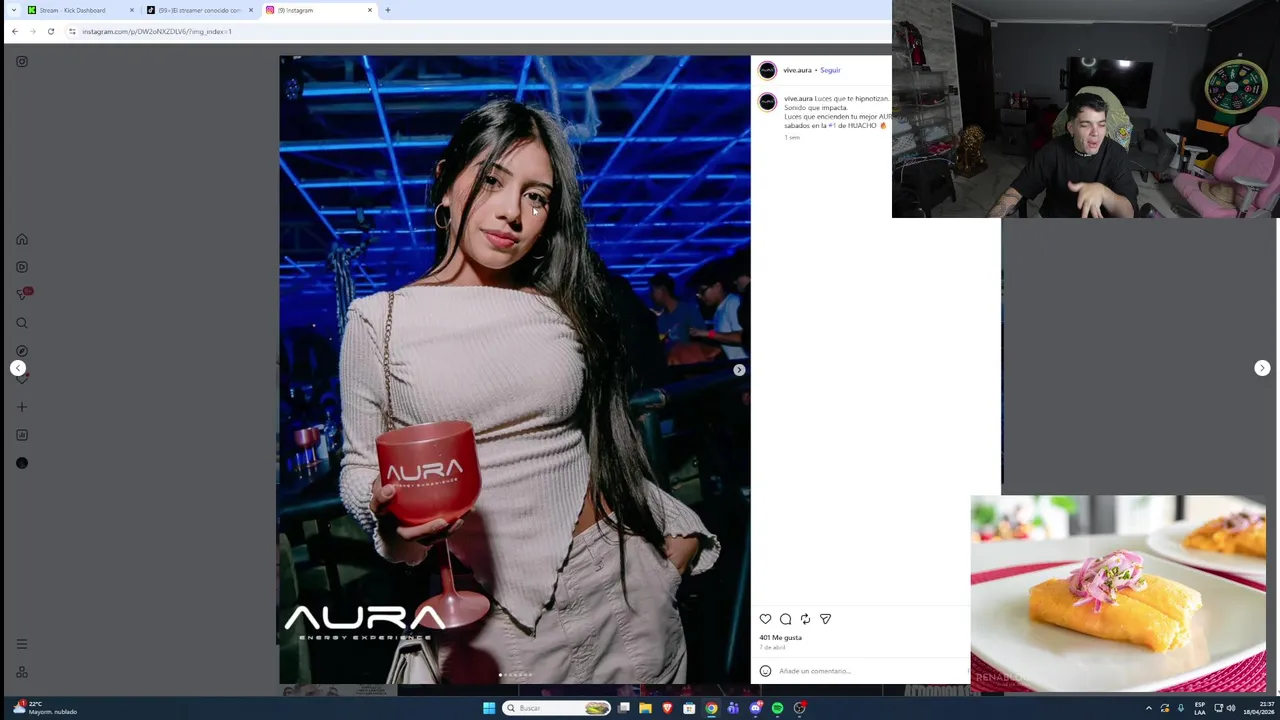Click the post photo of the woman

(514, 370)
